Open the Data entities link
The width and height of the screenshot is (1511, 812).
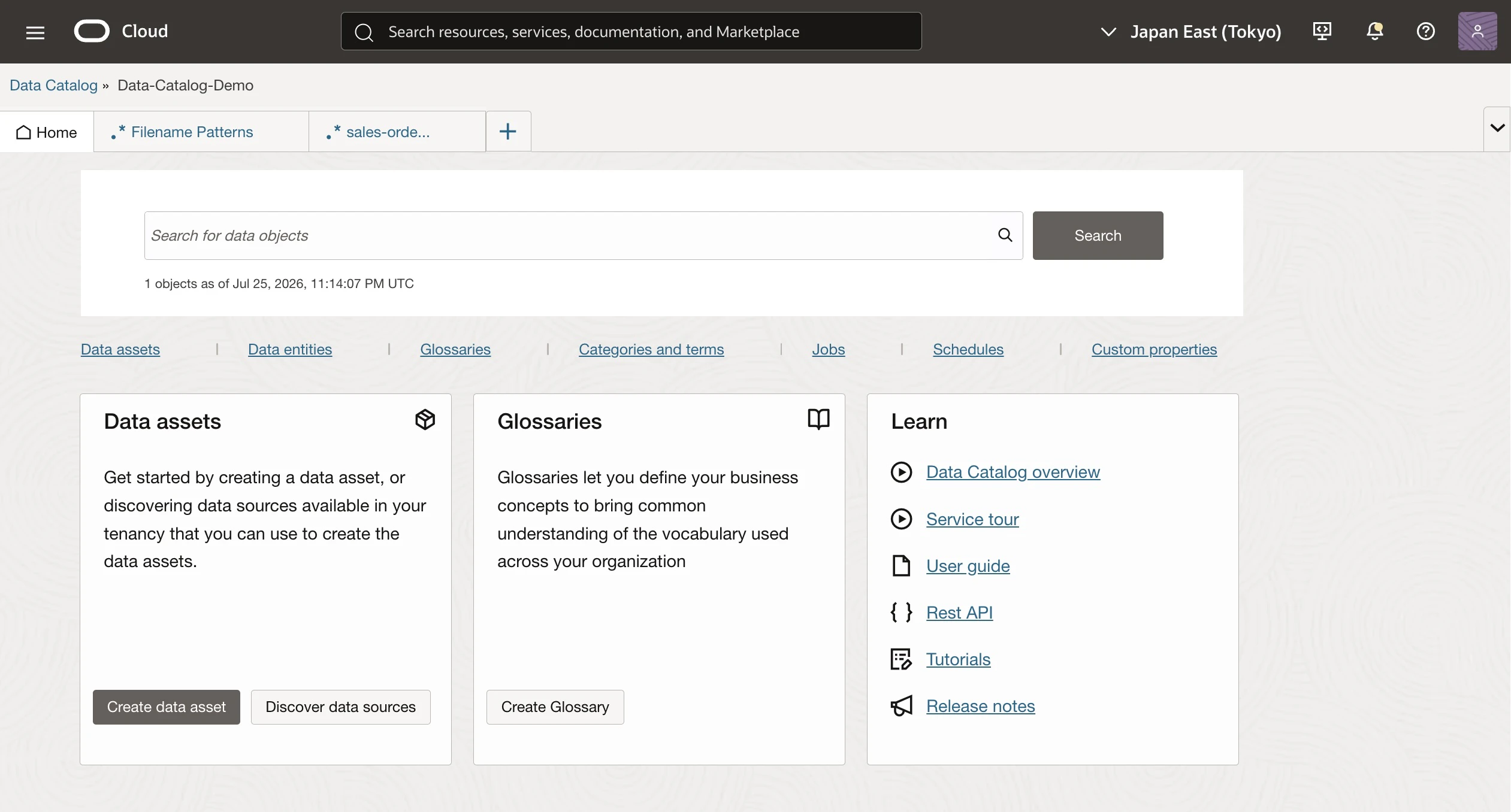(x=290, y=349)
